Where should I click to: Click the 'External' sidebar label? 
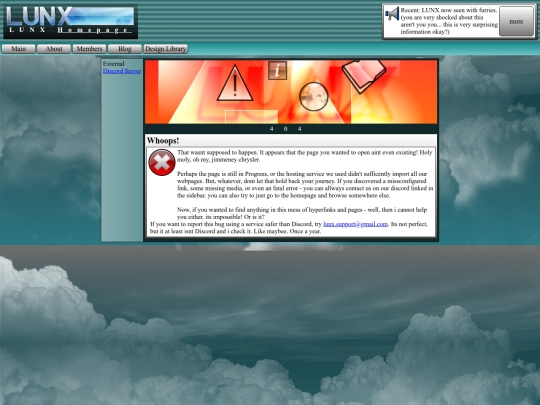(113, 64)
